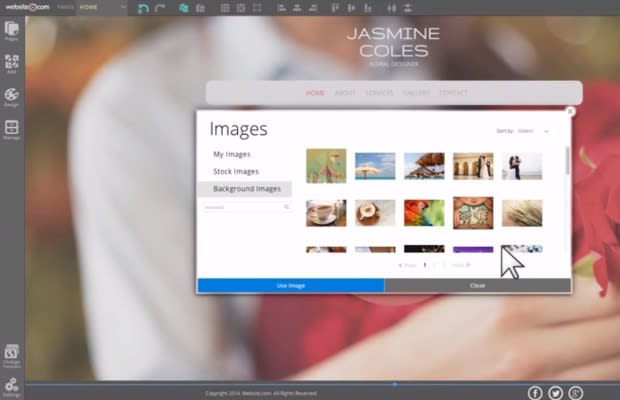Click the keyword search field

pos(247,207)
